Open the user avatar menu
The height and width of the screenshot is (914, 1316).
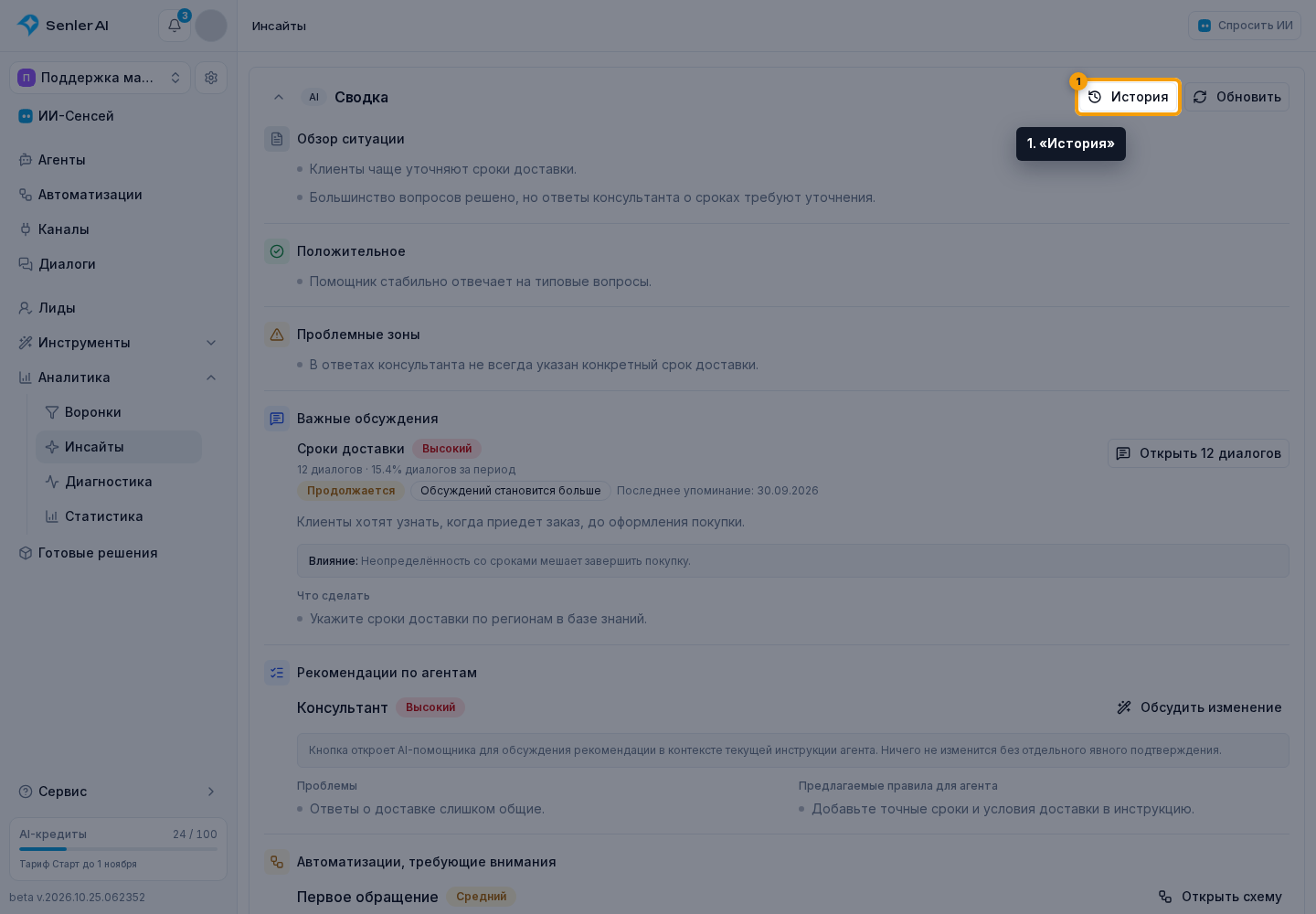[x=211, y=26]
